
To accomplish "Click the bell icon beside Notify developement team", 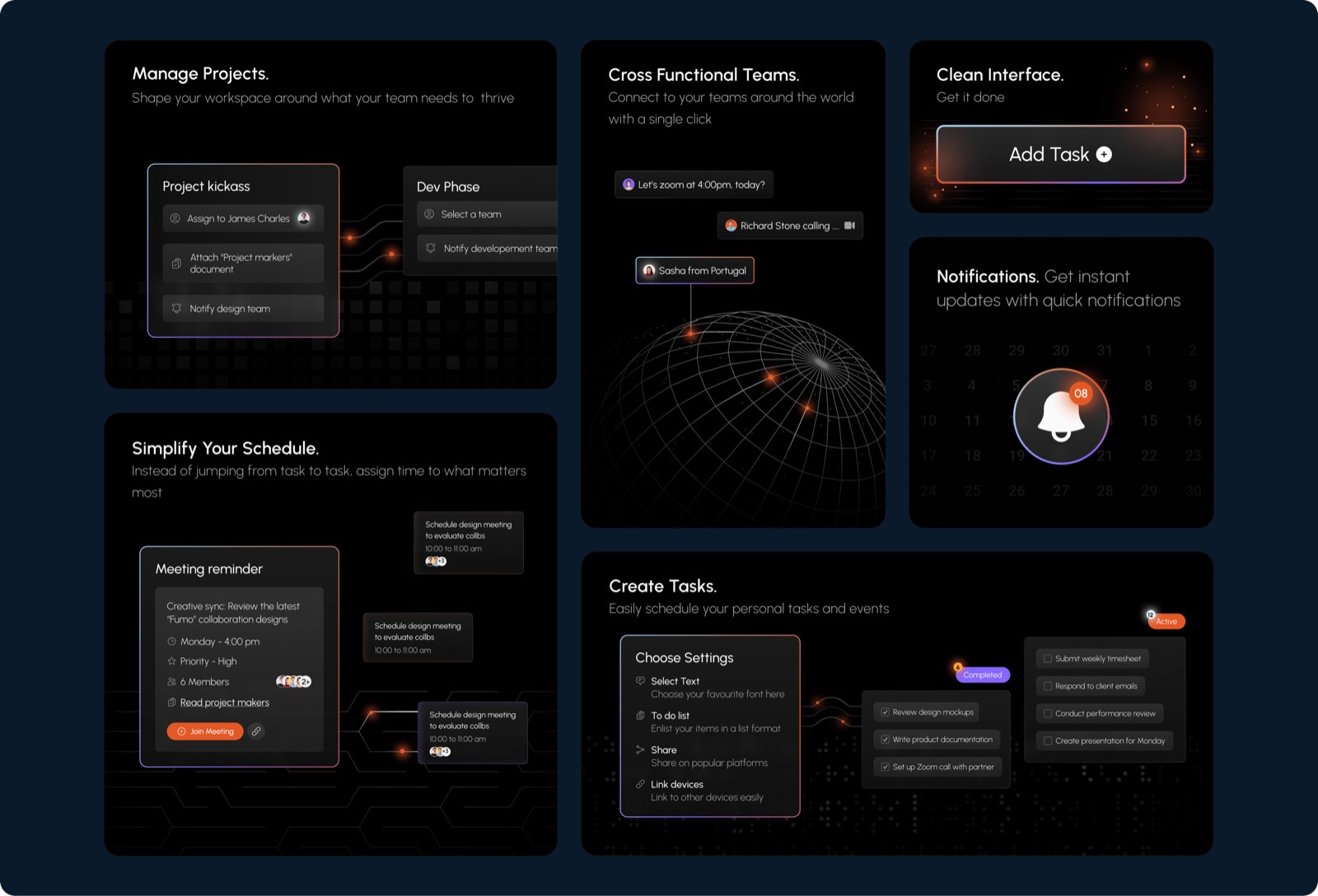I will pos(431,248).
